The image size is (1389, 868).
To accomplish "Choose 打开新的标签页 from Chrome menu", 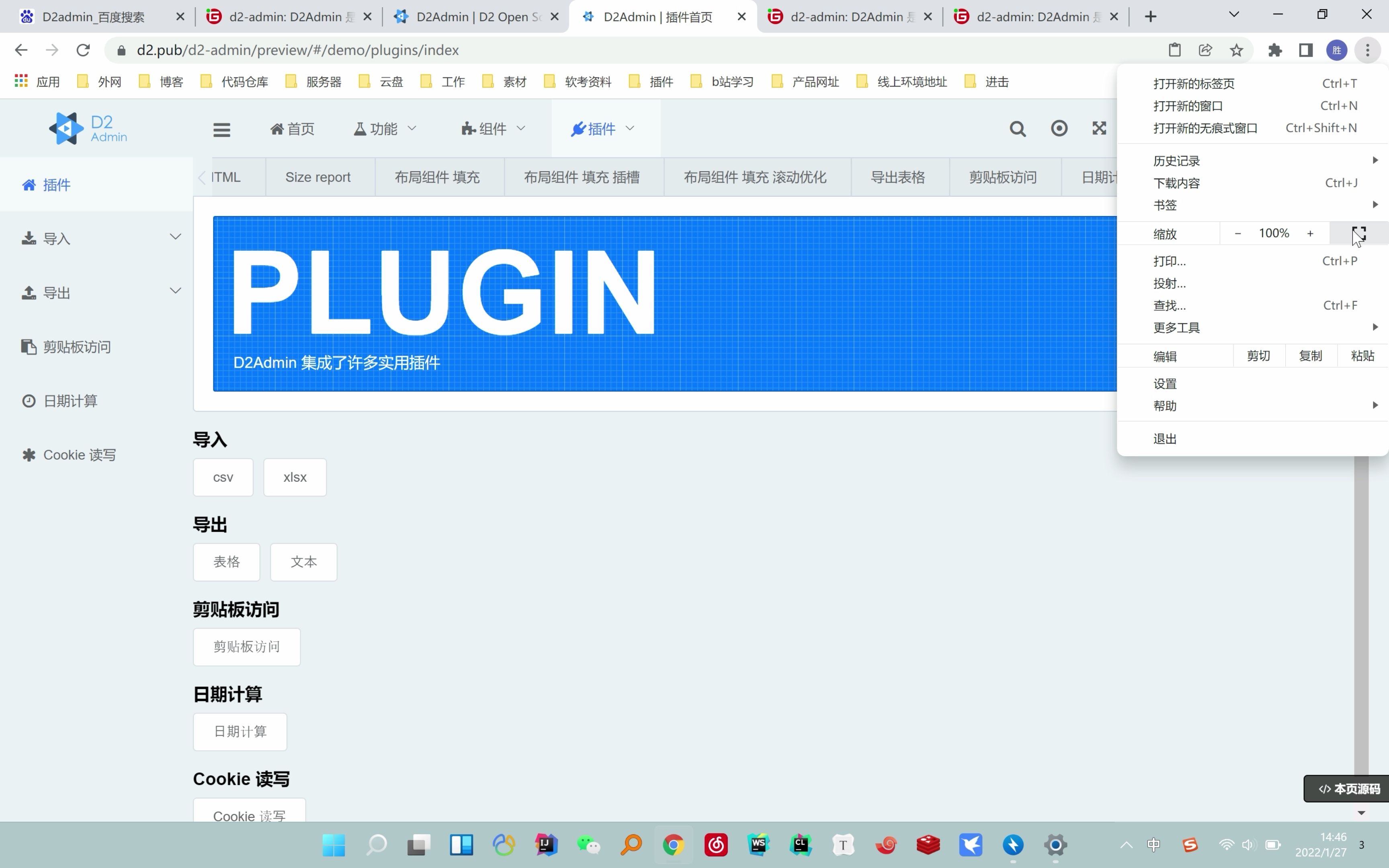I will pos(1252,83).
